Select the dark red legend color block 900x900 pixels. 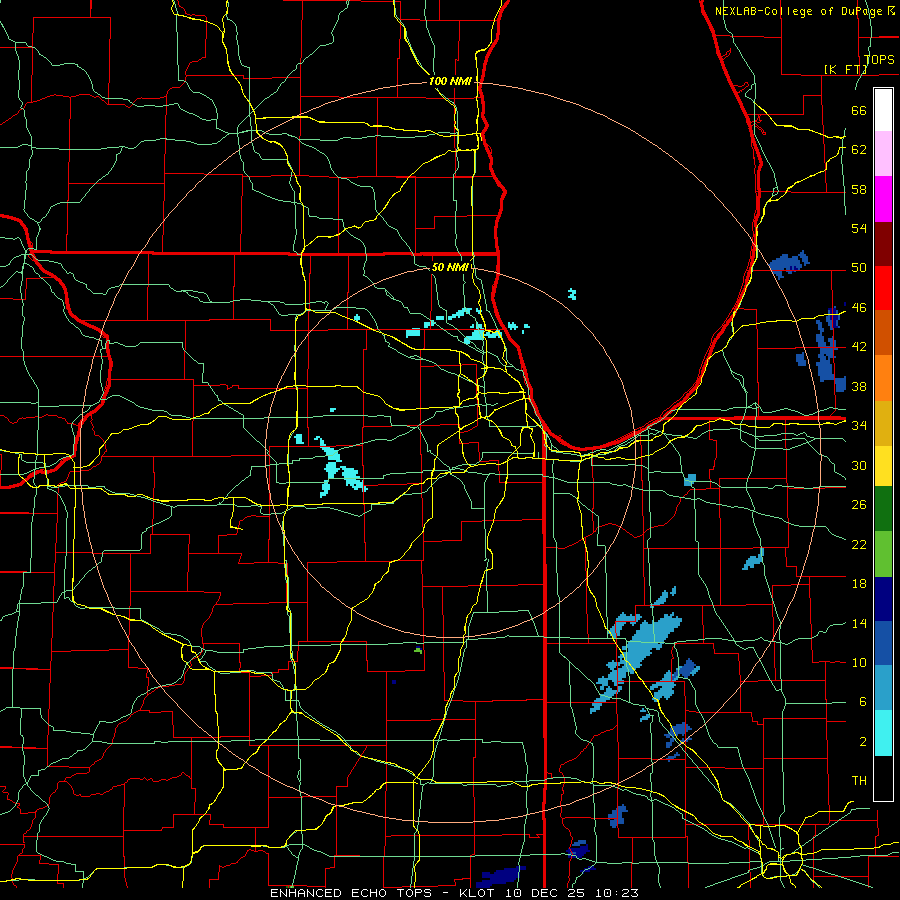coord(883,244)
